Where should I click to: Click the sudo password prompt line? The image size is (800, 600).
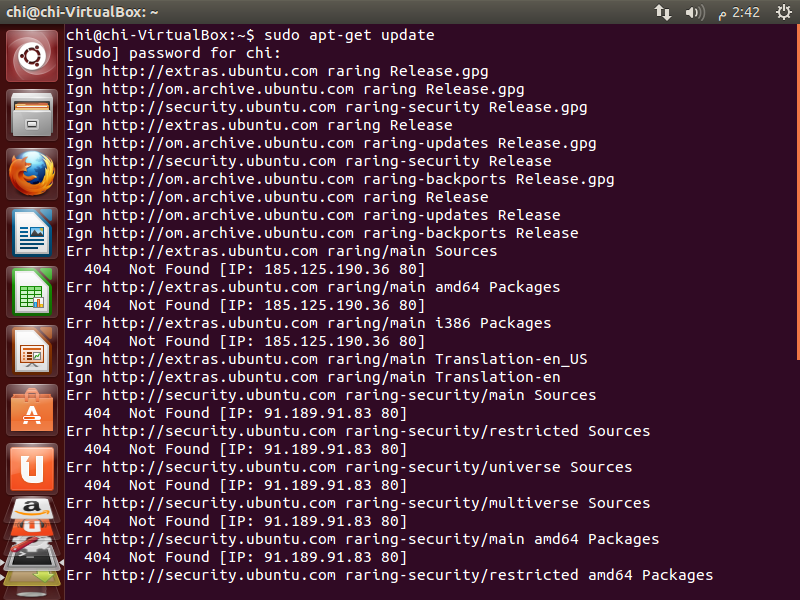tap(174, 53)
